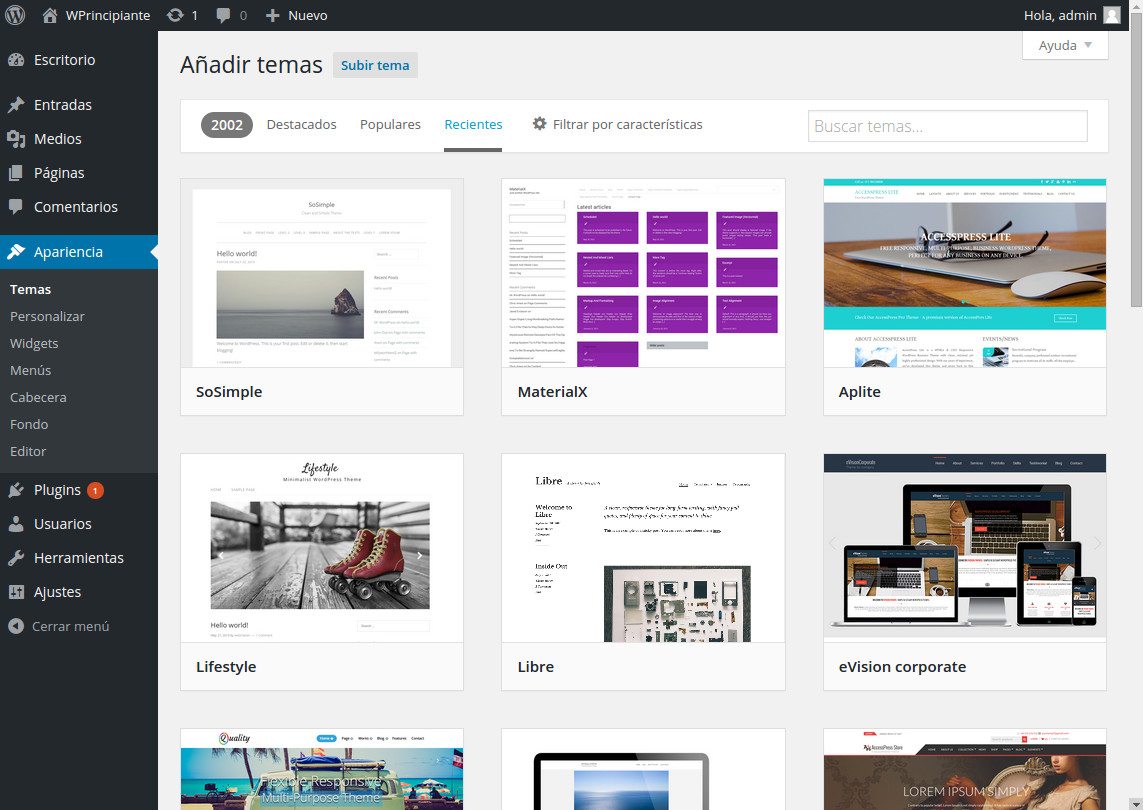Open the WPrincipiante home icon
1143x810 pixels.
click(x=50, y=15)
